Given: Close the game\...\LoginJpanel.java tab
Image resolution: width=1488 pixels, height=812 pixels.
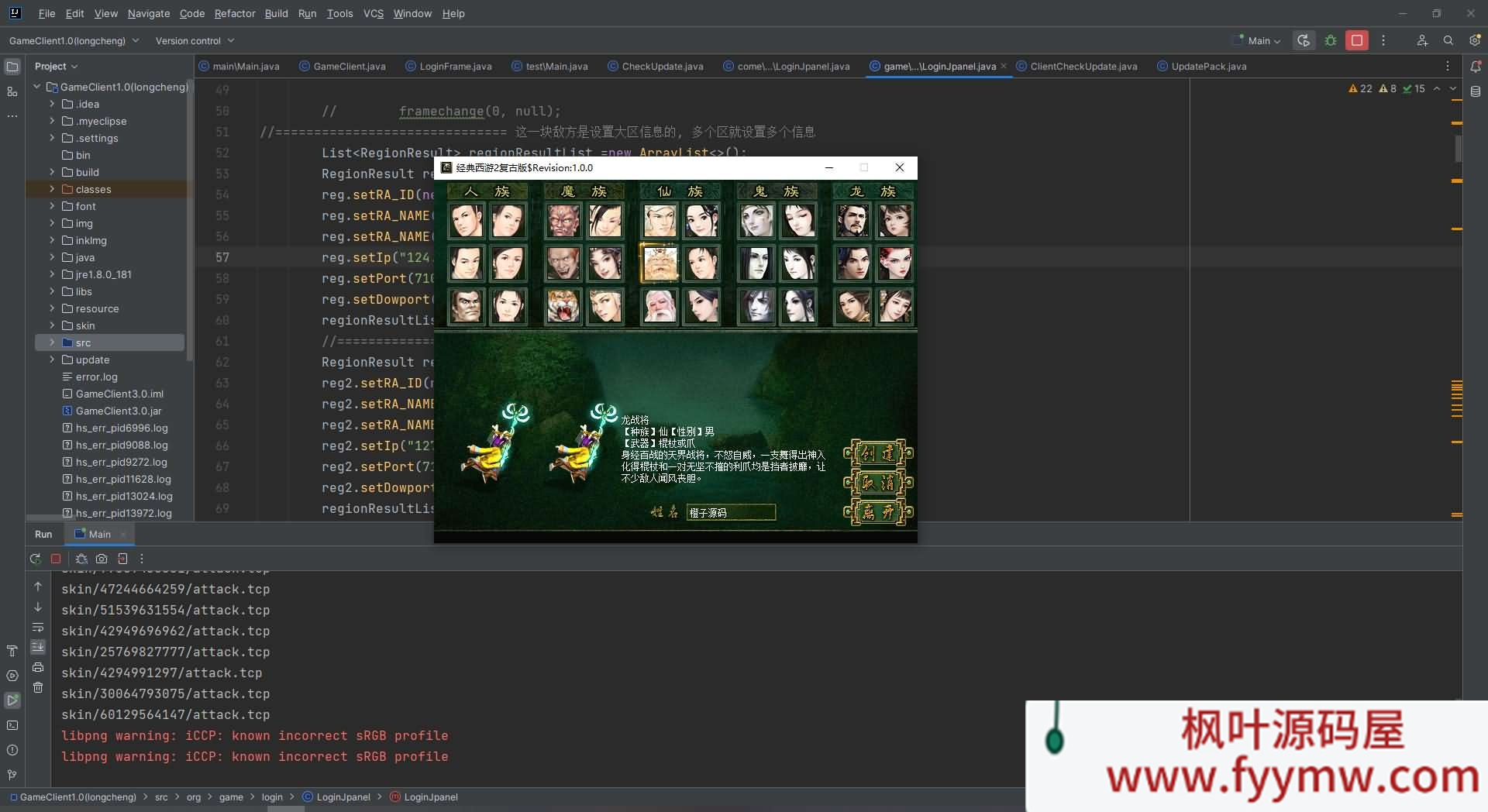Looking at the screenshot, I should pos(1004,67).
